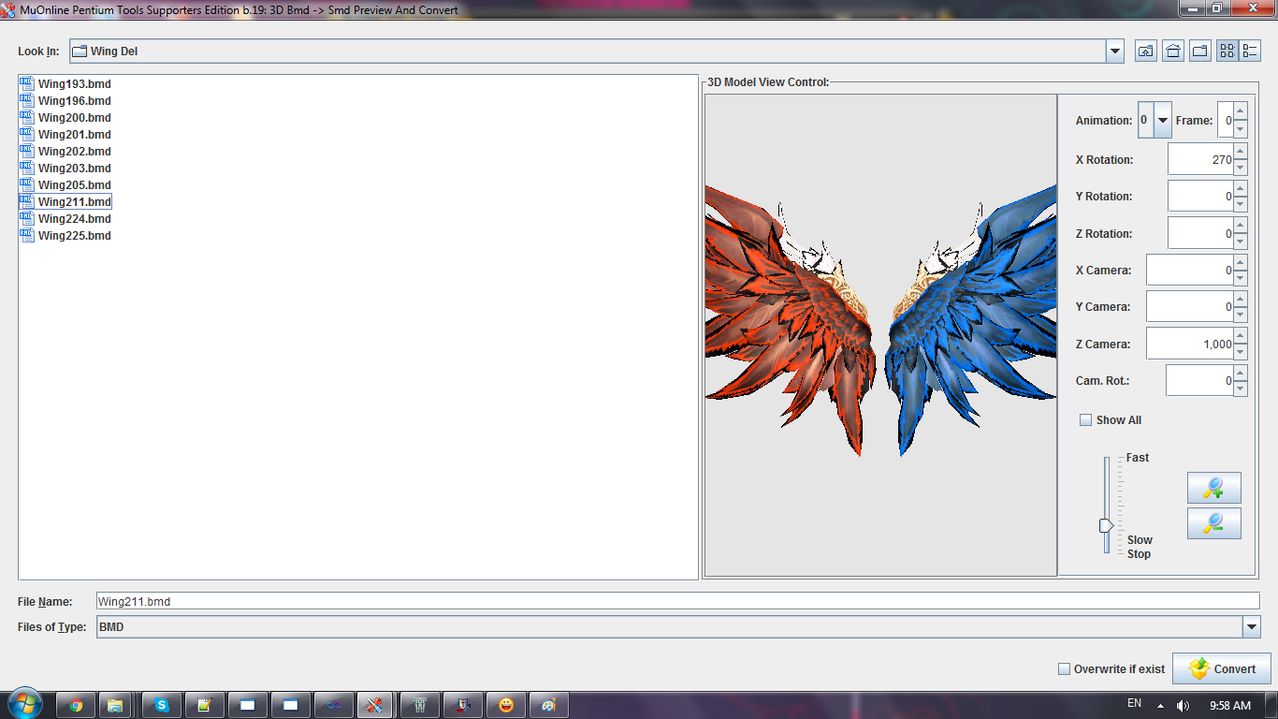Viewport: 1278px width, 719px height.
Task: Select Wing202.bmd in file list
Action: click(65, 152)
